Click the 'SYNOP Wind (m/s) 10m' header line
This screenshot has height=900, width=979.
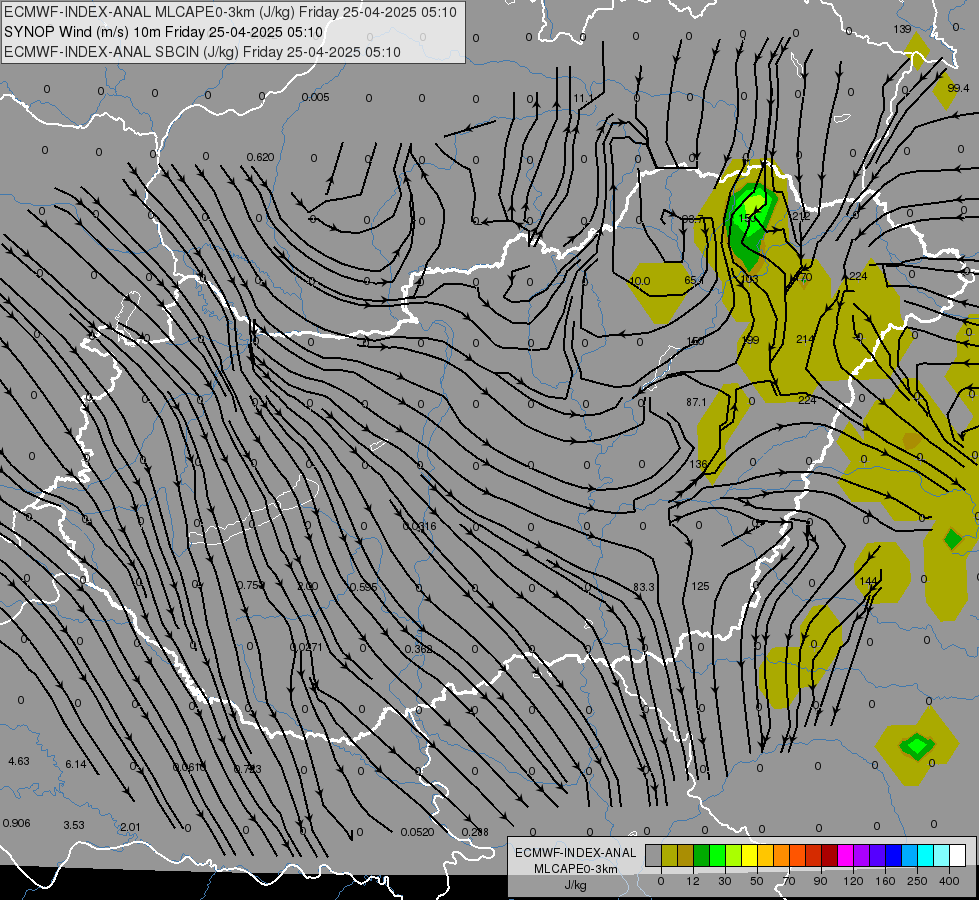pyautogui.click(x=164, y=32)
